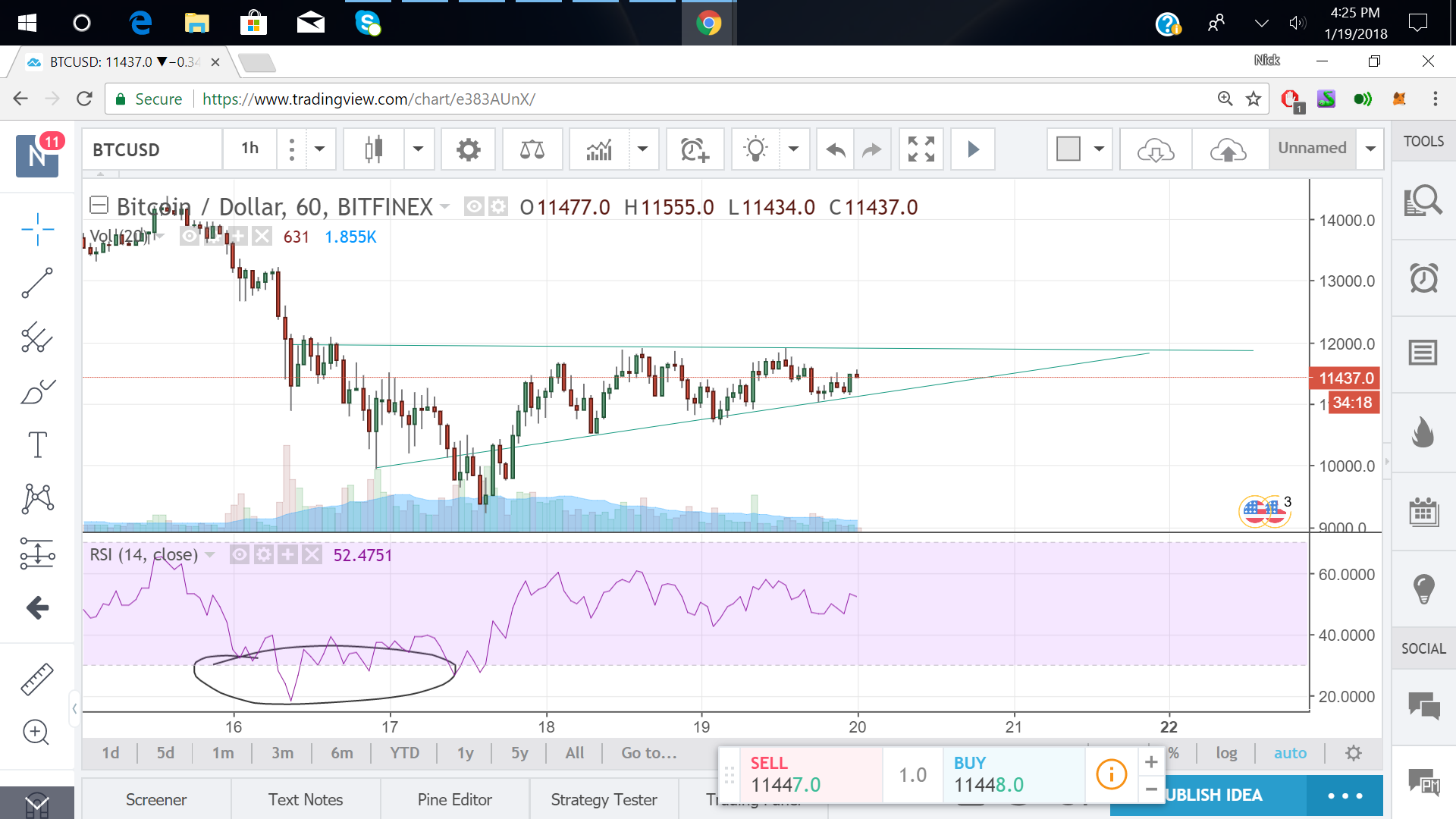Expand the ideas lightbulb dropdown arrow

click(794, 149)
